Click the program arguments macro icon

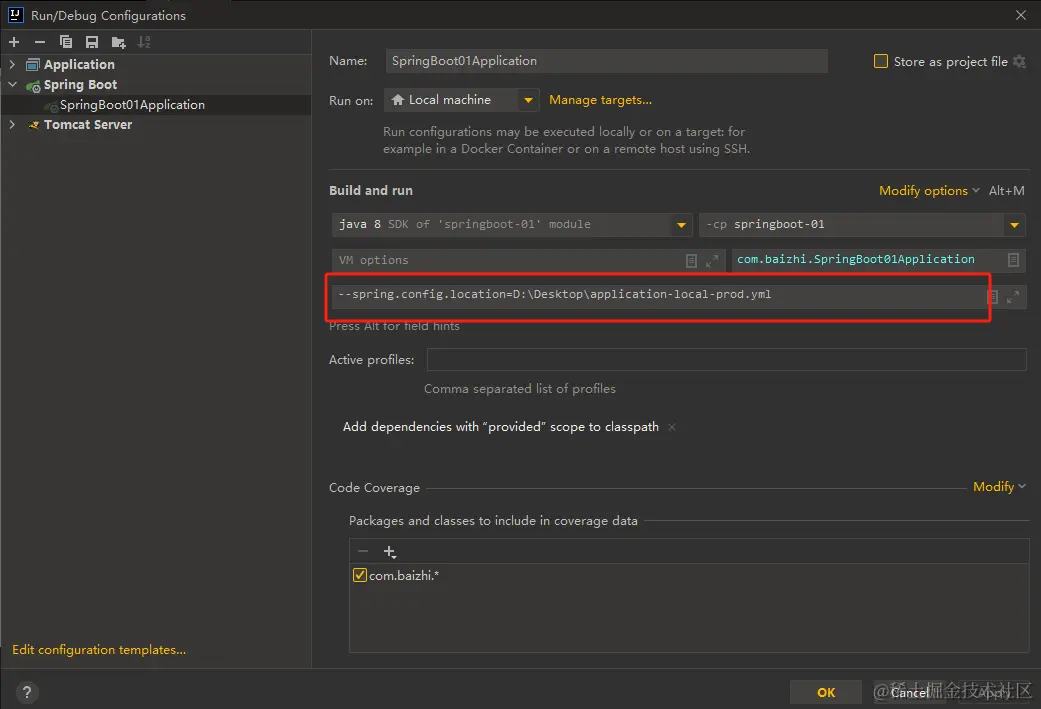tap(993, 297)
